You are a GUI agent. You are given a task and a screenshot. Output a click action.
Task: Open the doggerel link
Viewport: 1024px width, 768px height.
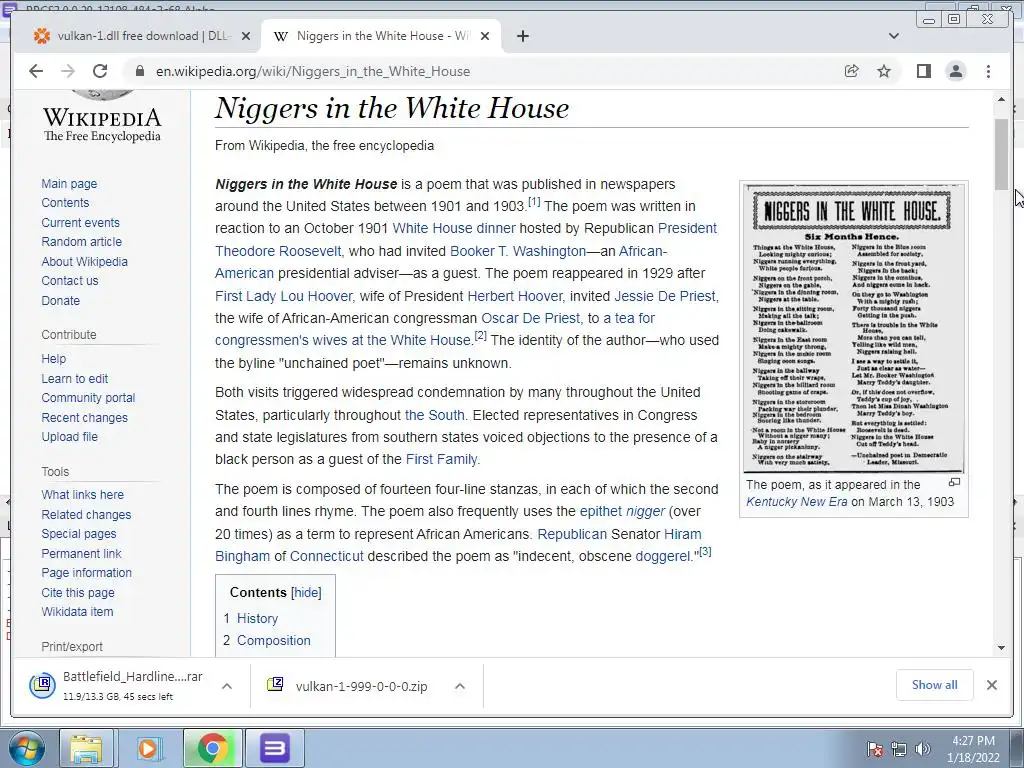click(663, 556)
